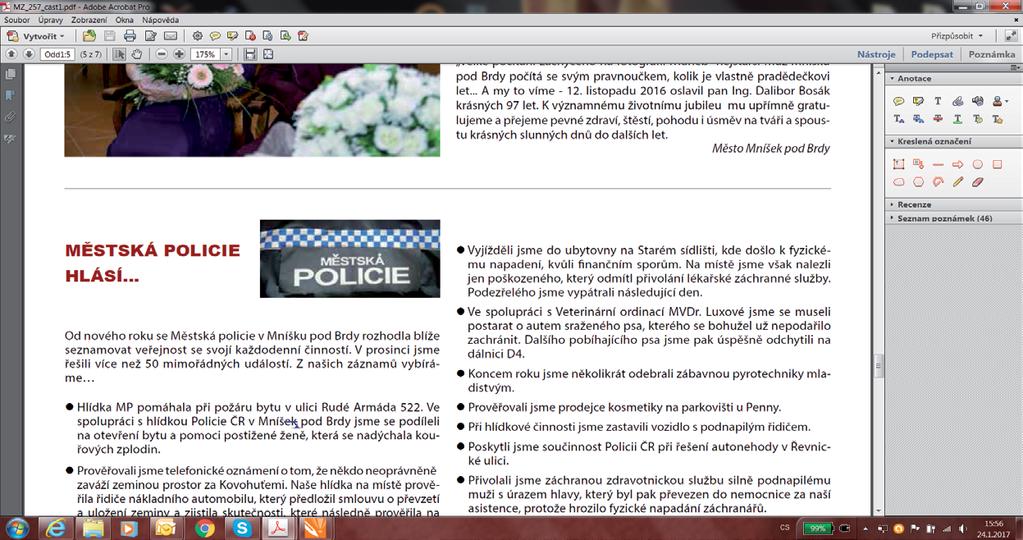Select the Sticky Note tool in the top toolbar

tap(215, 36)
